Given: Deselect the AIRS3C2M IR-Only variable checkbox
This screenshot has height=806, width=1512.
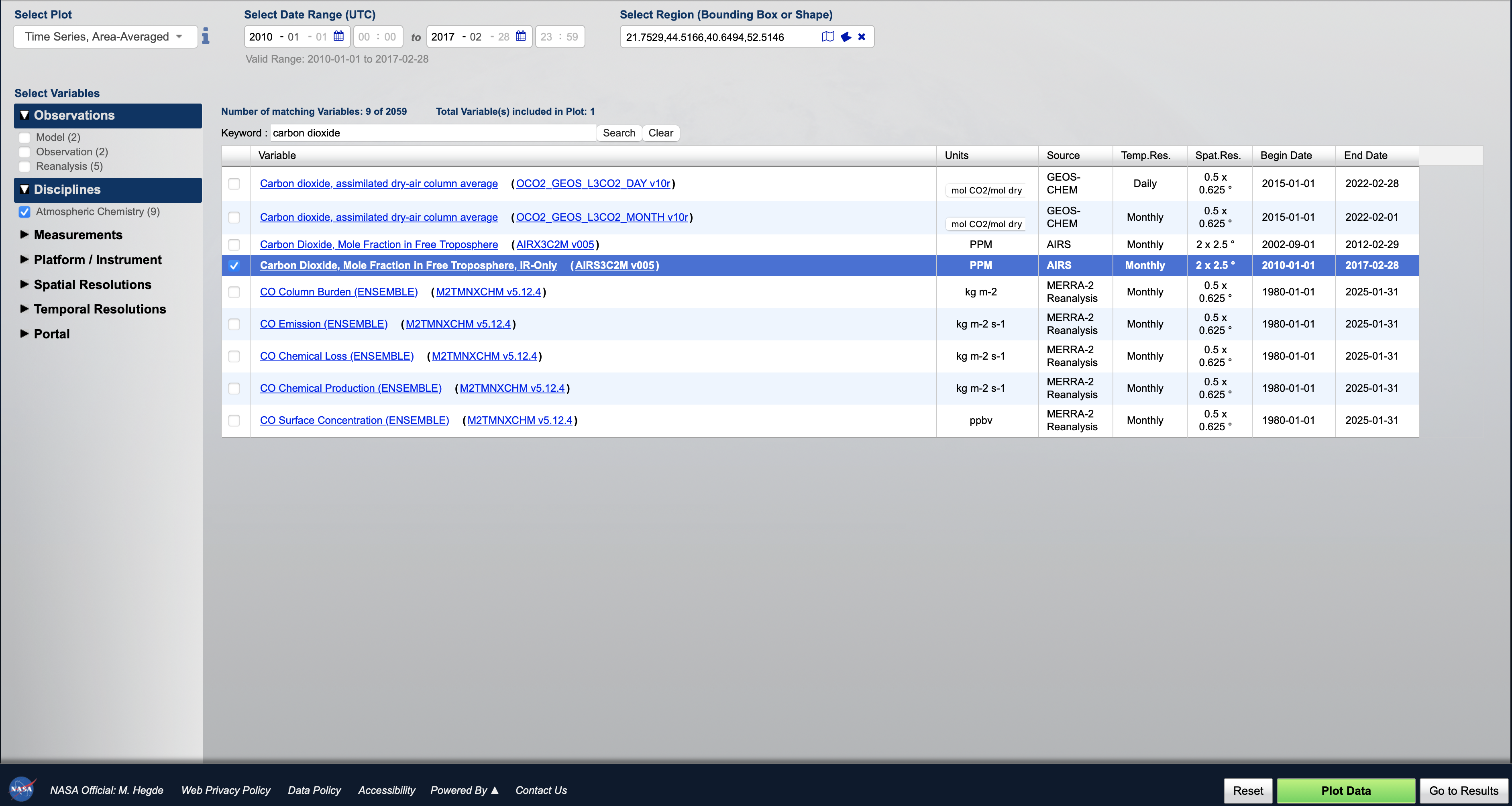Looking at the screenshot, I should click(234, 266).
